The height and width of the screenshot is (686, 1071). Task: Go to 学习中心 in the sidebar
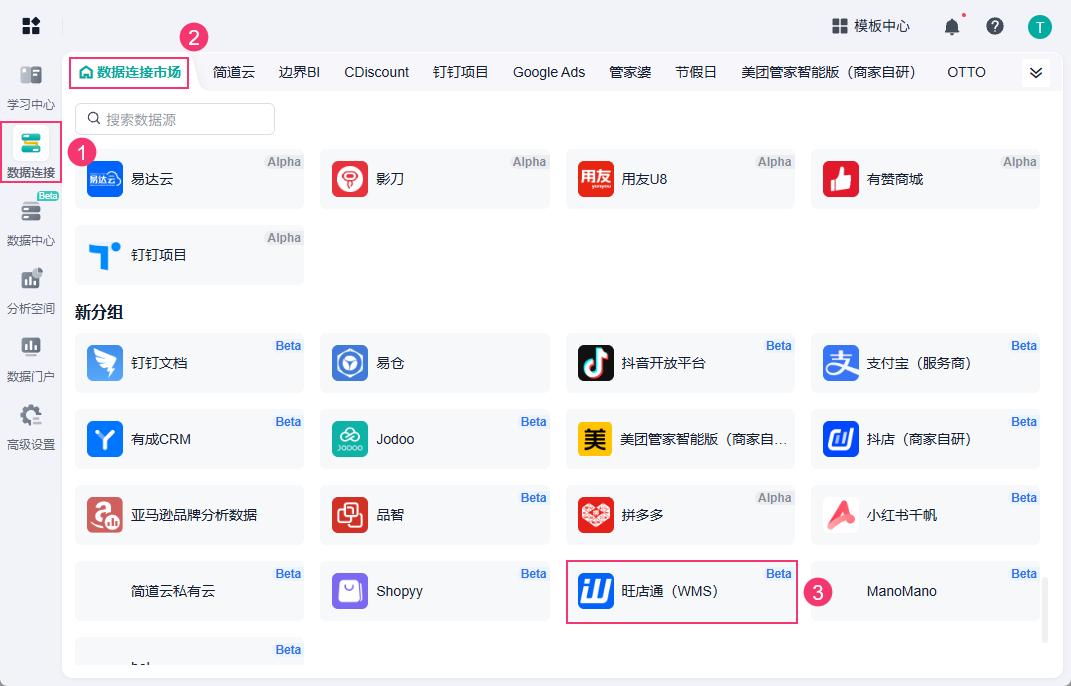pos(31,87)
